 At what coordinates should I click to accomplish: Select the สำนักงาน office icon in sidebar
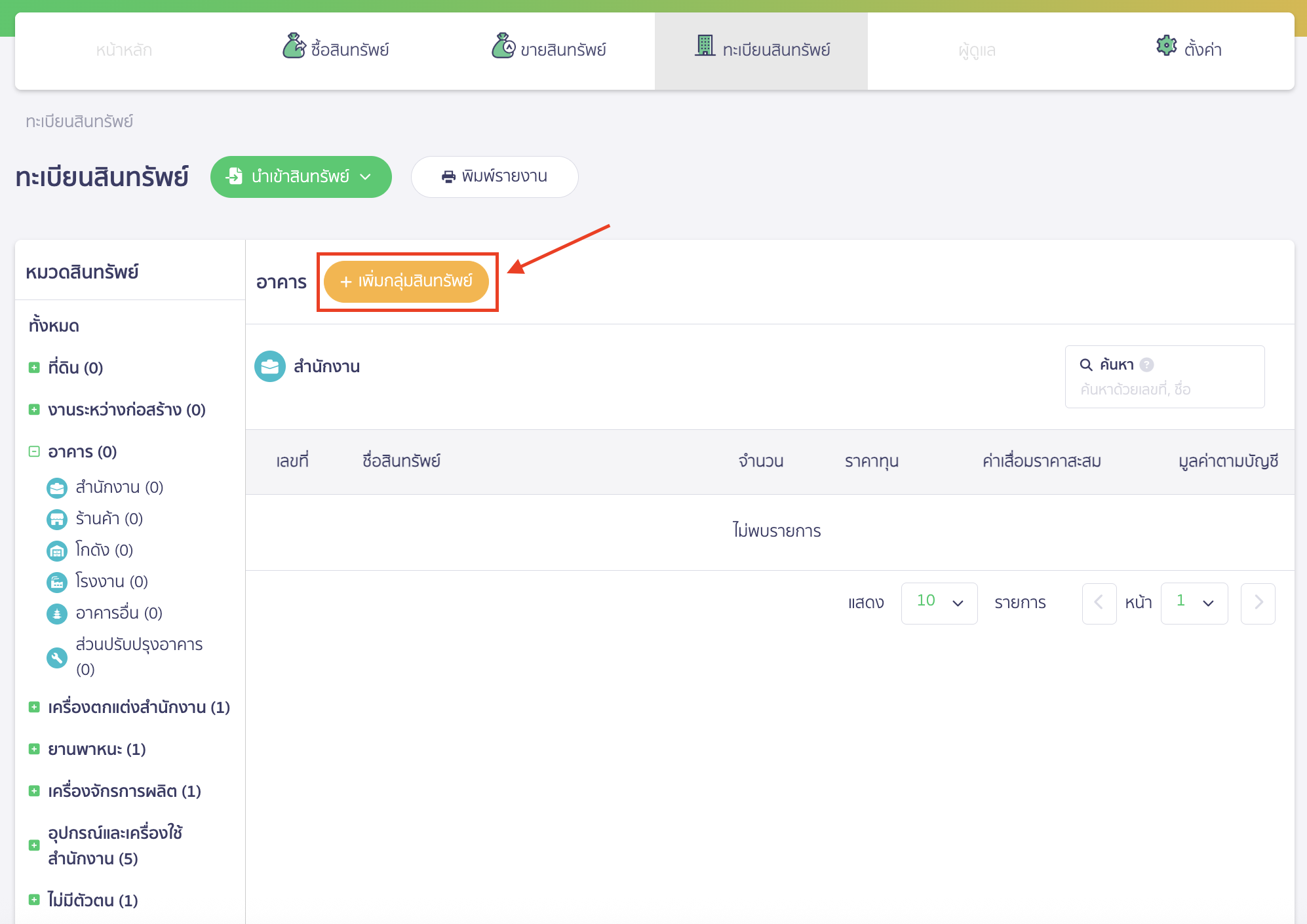pyautogui.click(x=57, y=488)
